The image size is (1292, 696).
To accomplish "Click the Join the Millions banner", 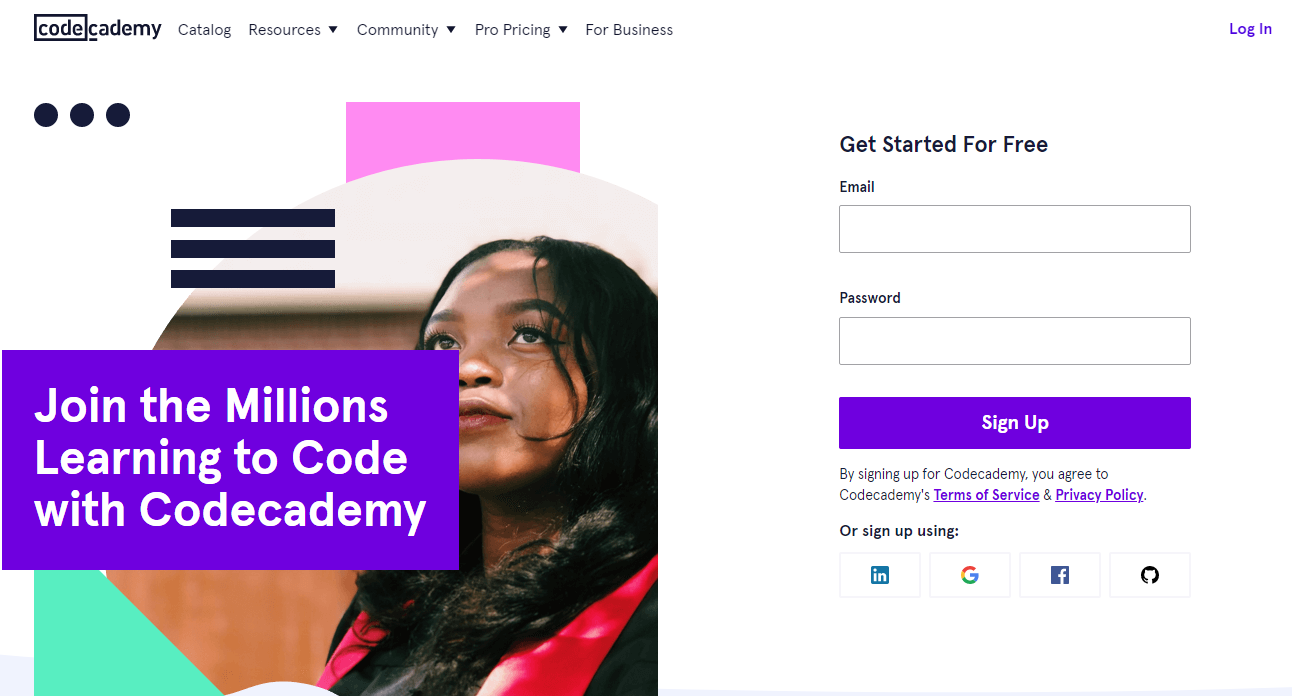I will tap(230, 460).
